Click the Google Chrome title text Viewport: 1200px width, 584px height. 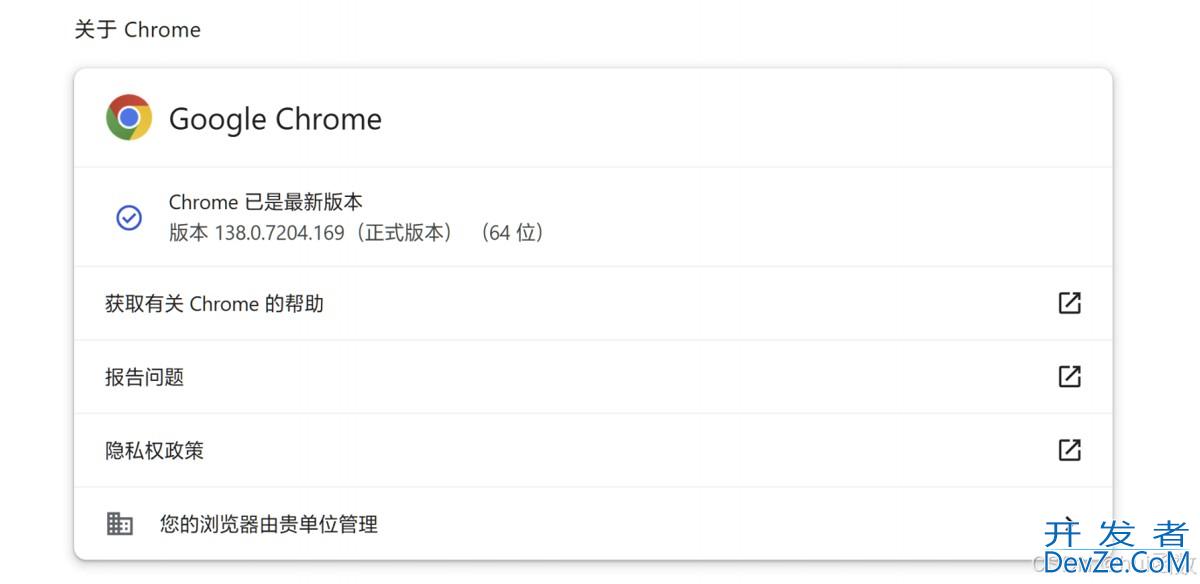pyautogui.click(x=275, y=119)
